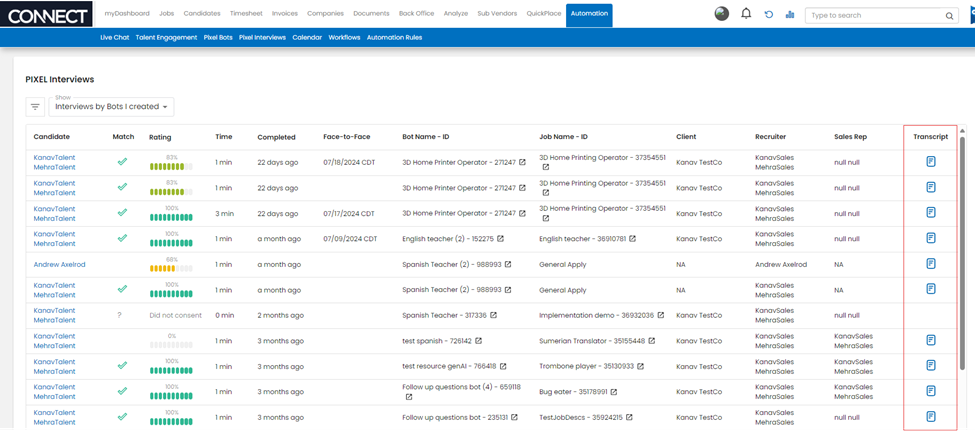View transcript for test spanish bot row
The width and height of the screenshot is (975, 431).
931,340
